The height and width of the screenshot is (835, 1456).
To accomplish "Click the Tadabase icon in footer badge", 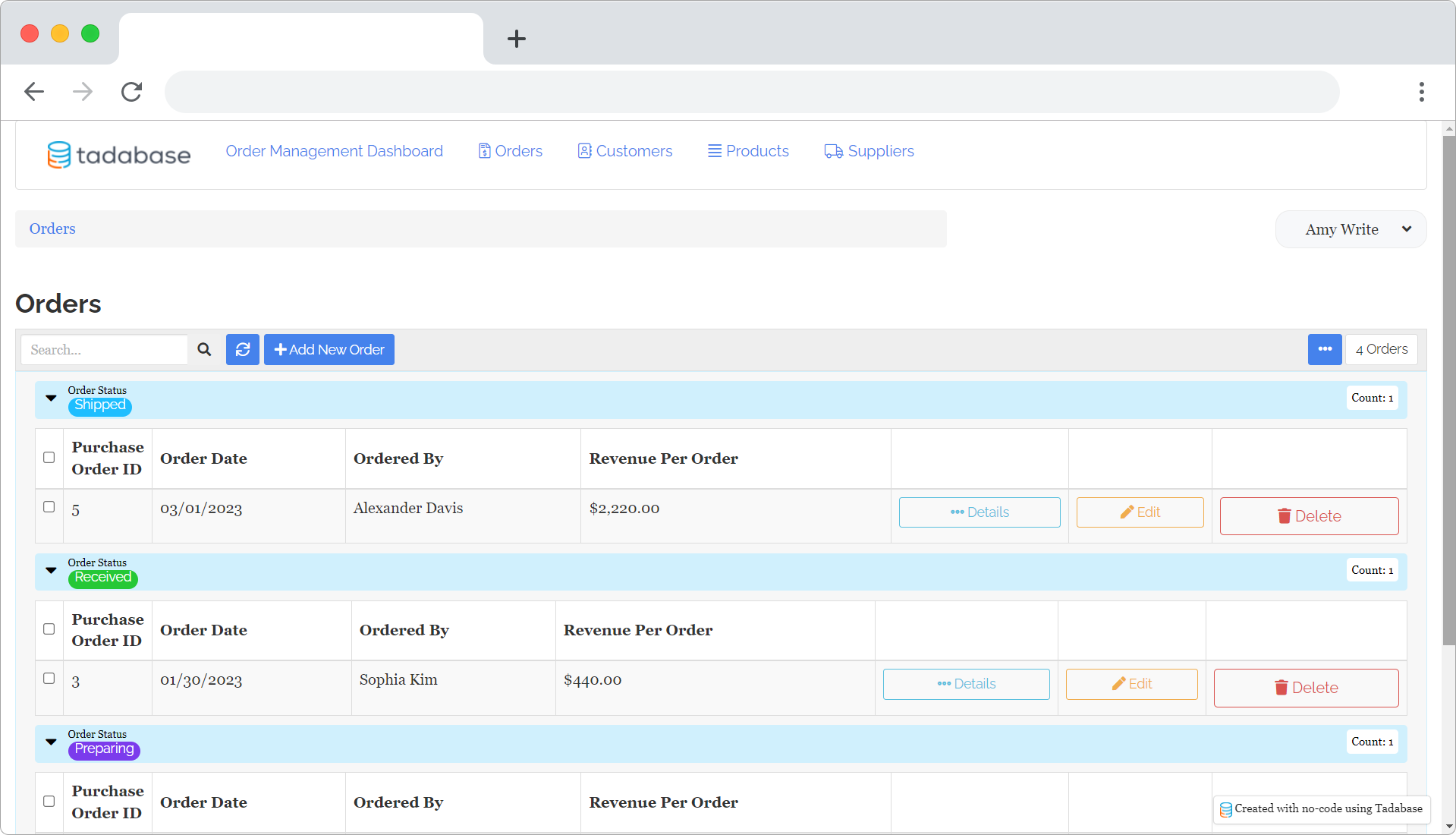I will [x=1225, y=809].
